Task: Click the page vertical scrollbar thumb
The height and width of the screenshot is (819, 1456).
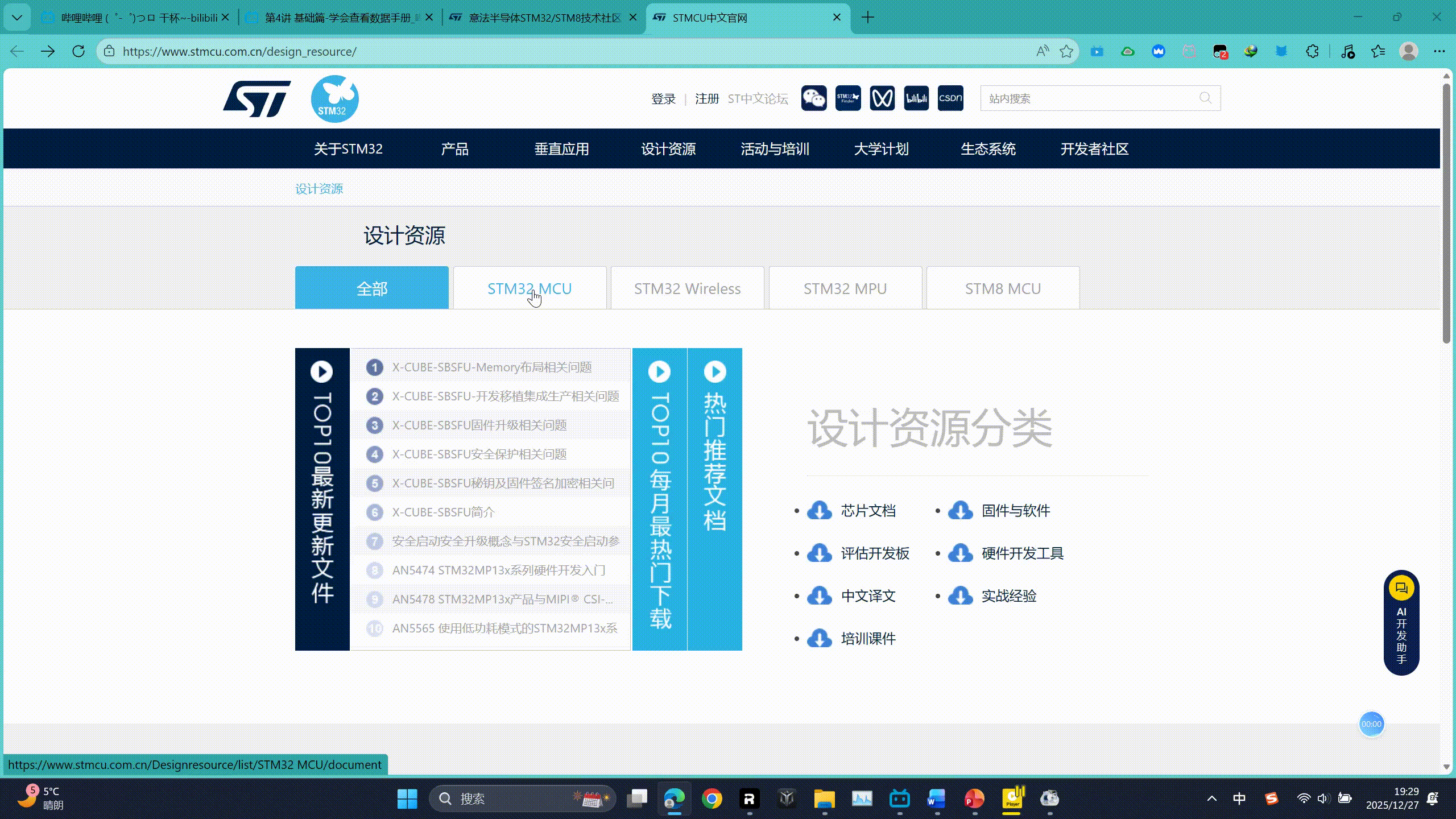Action: [1447, 213]
